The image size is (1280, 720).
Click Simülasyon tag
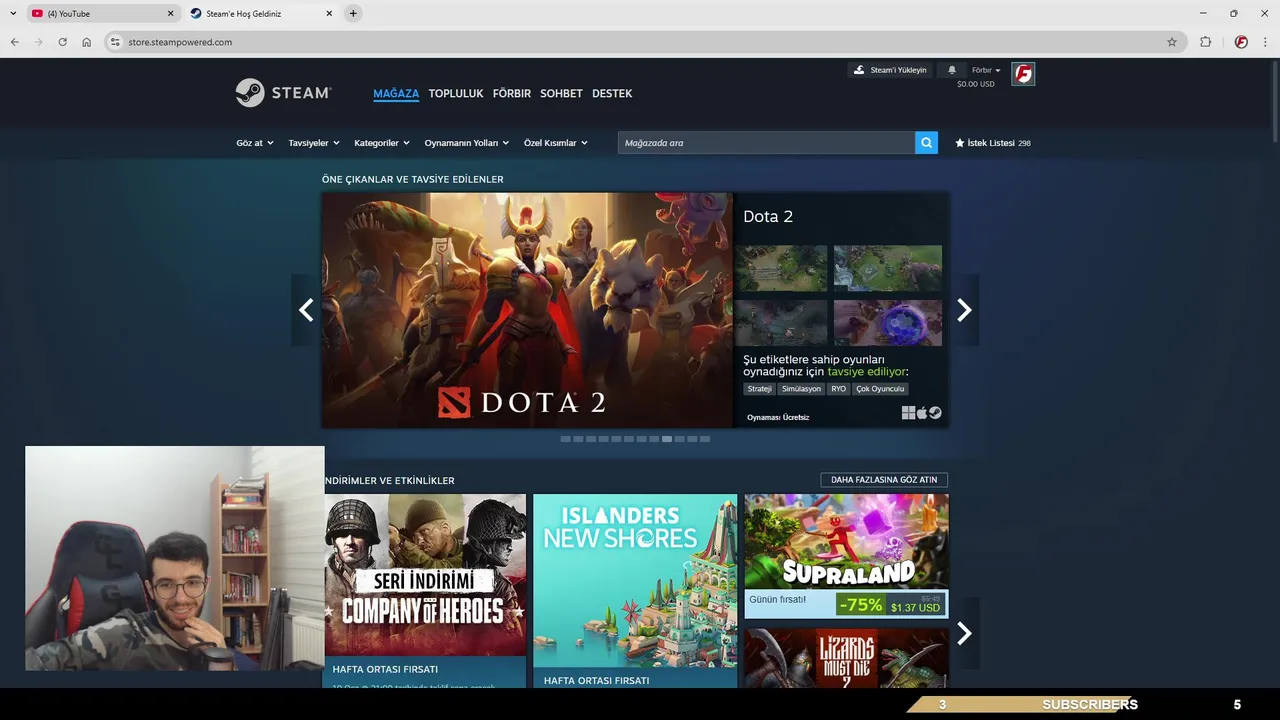click(801, 389)
